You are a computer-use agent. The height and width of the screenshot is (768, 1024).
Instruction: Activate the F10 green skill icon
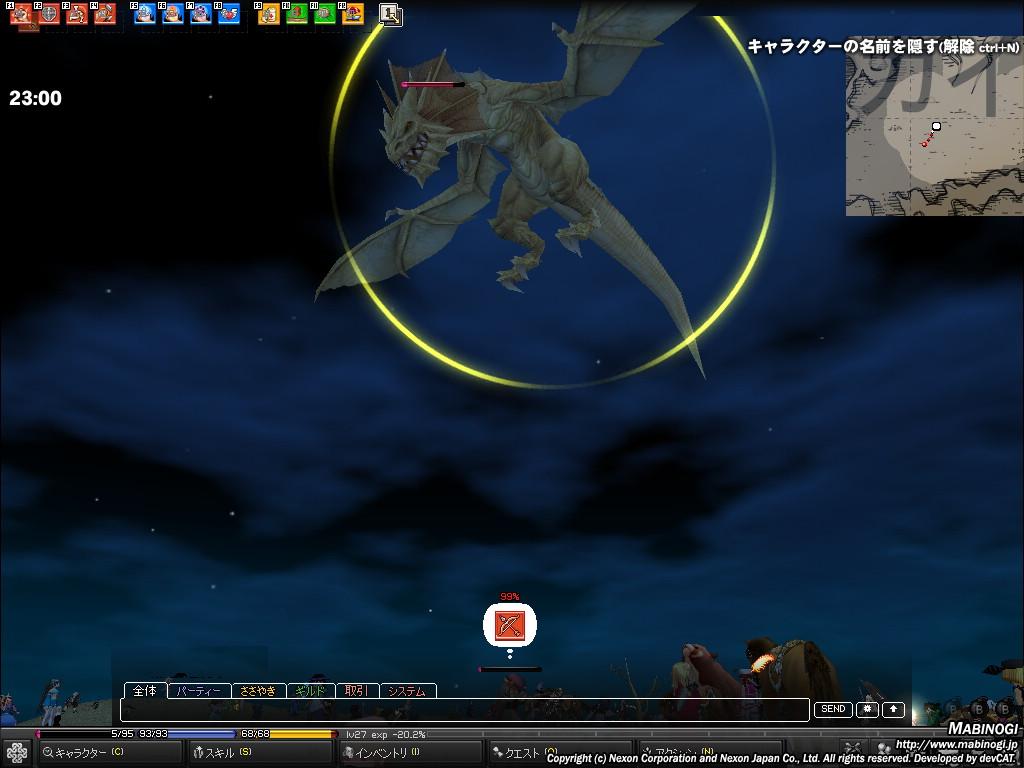coord(297,14)
